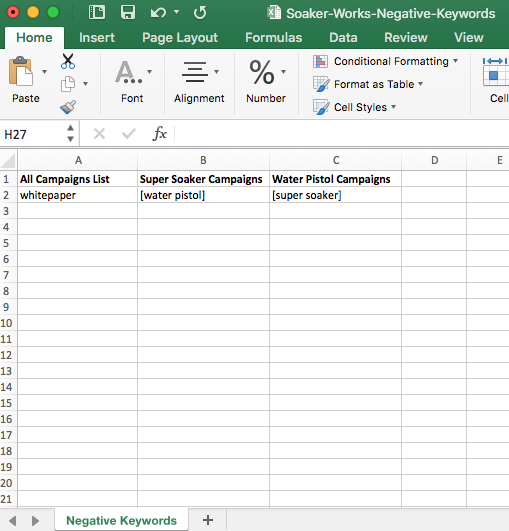Select the Negative Keywords sheet tab

[121, 520]
